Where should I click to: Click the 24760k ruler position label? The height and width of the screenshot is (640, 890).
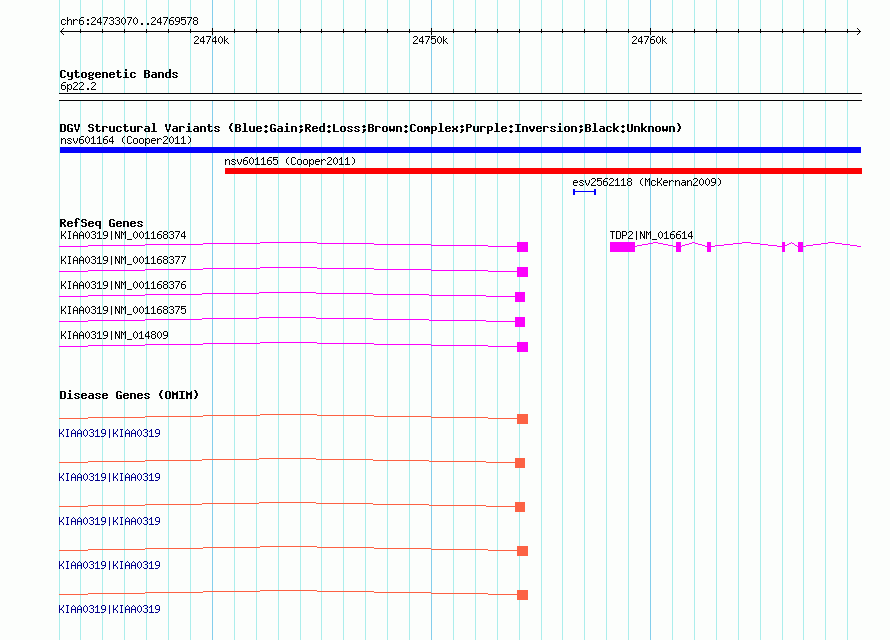(x=649, y=40)
